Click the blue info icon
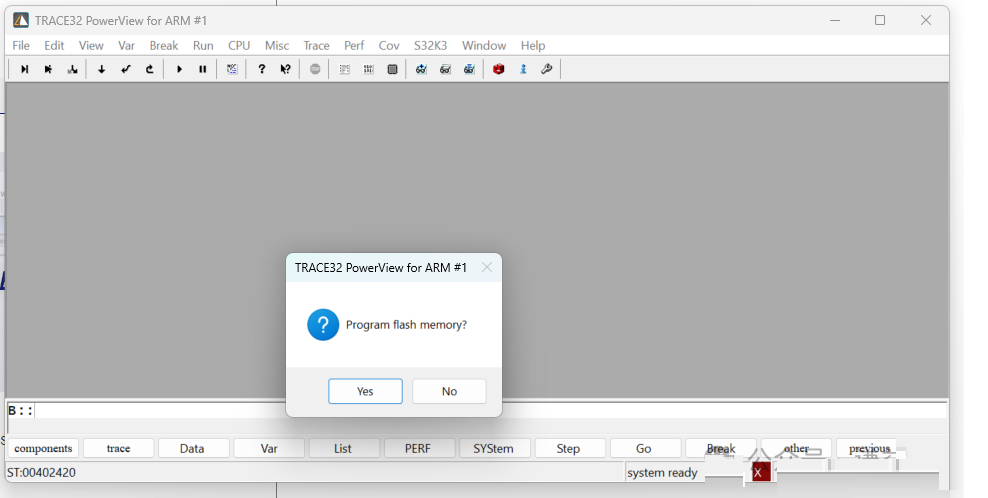The height and width of the screenshot is (498, 988). pos(522,69)
